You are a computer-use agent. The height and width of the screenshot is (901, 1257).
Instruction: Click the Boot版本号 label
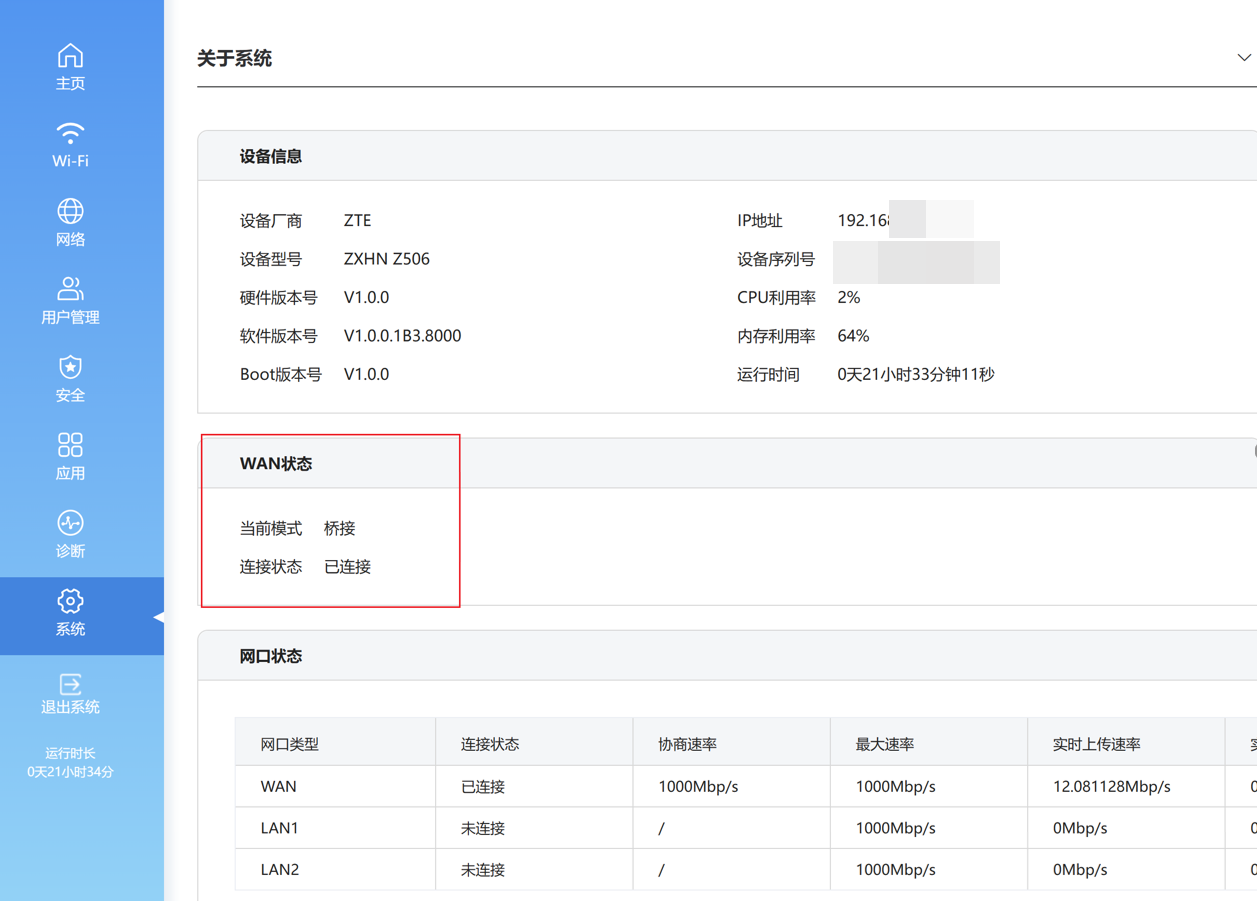pyautogui.click(x=281, y=375)
